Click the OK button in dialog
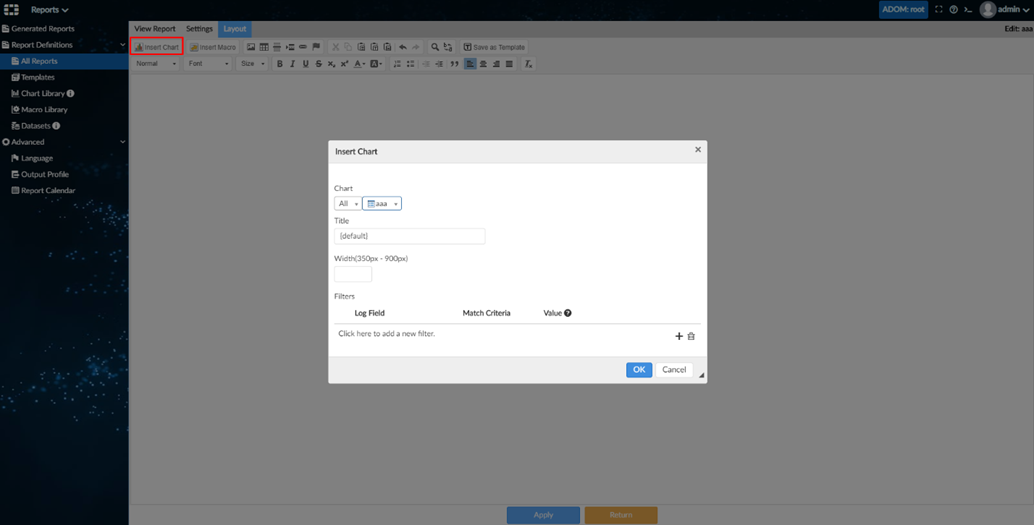The height and width of the screenshot is (525, 1034). coord(639,370)
